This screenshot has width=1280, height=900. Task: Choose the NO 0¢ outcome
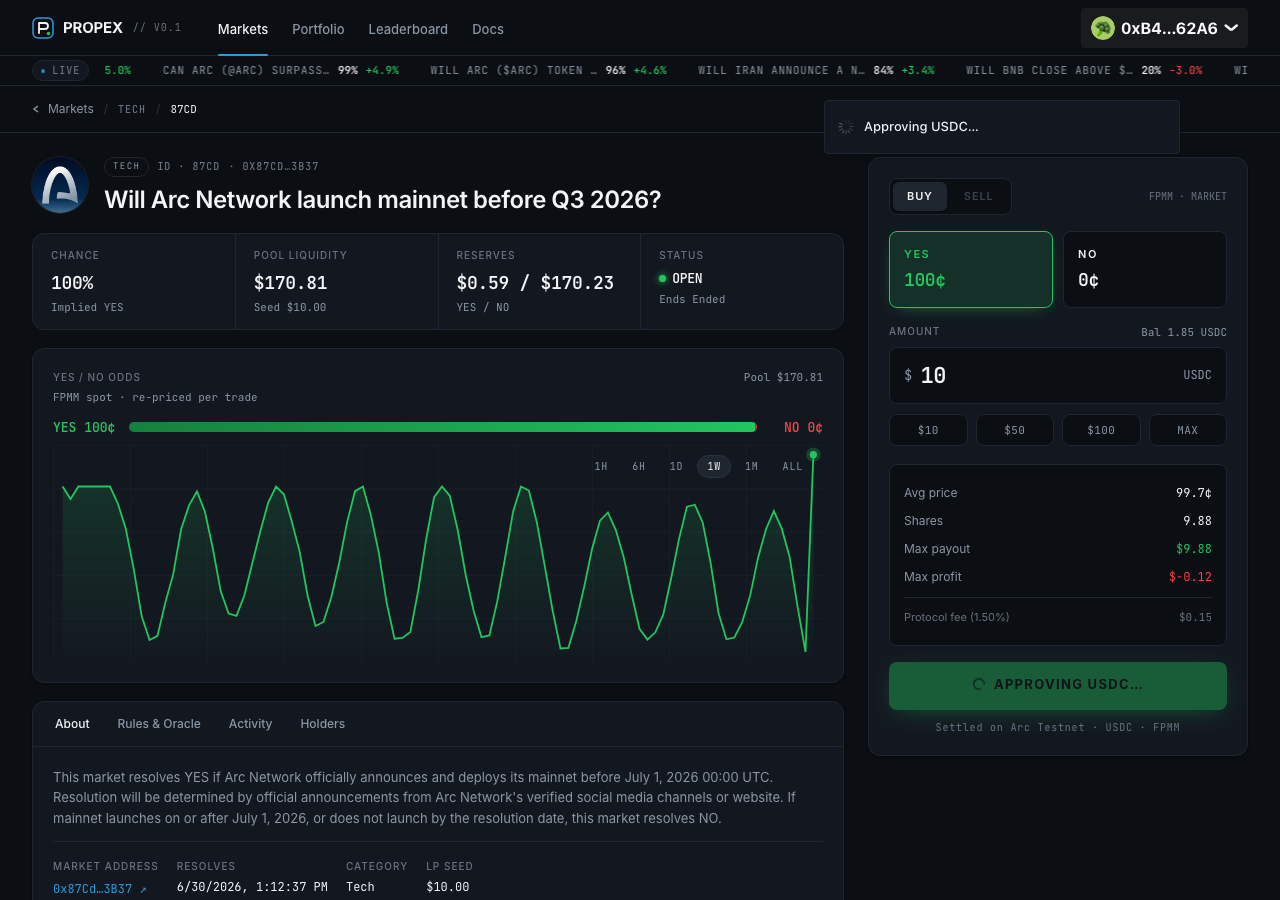[1144, 269]
